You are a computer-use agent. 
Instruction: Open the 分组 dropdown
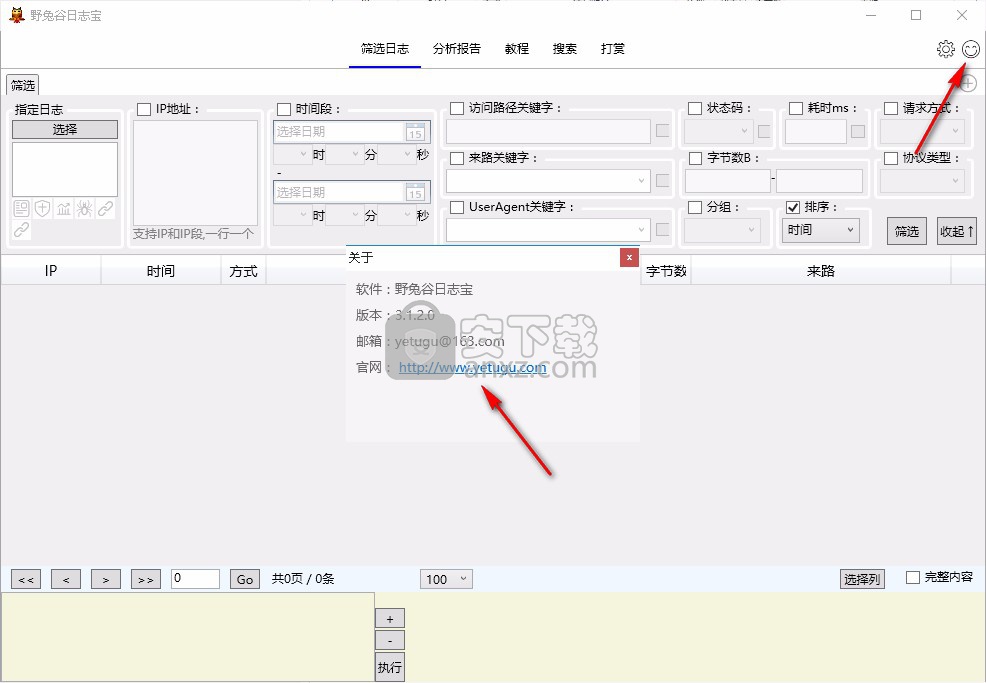[722, 230]
